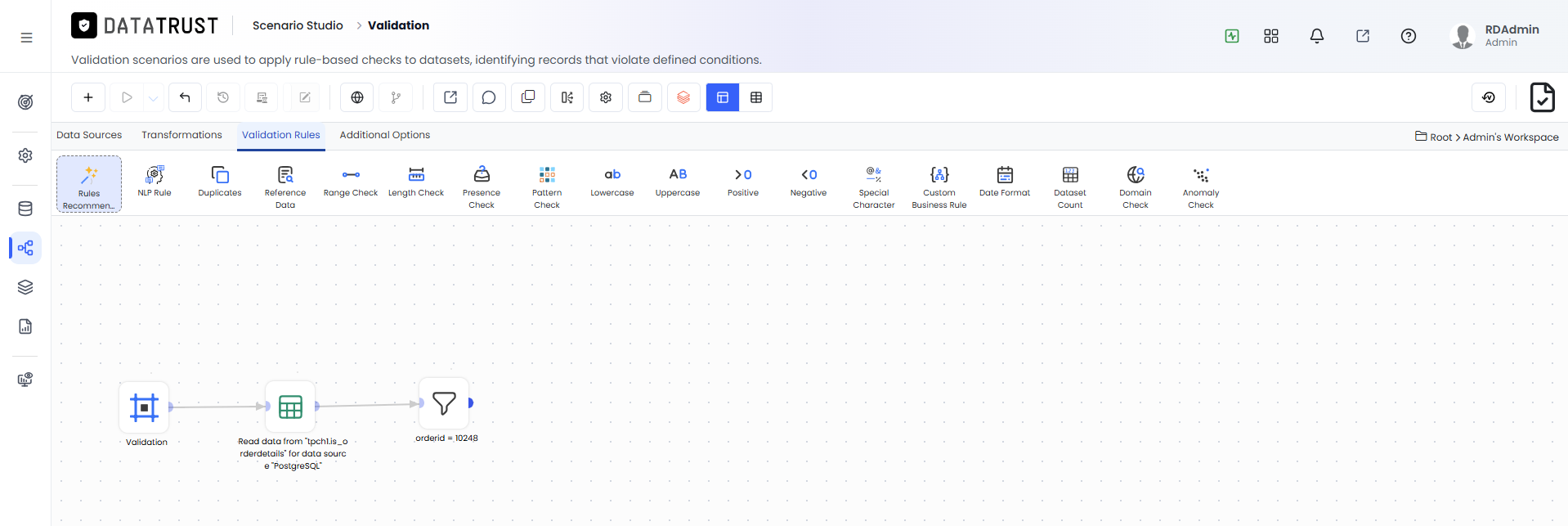Screen dimensions: 1568x526
Task: Switch to the grid table view
Action: [x=756, y=97]
